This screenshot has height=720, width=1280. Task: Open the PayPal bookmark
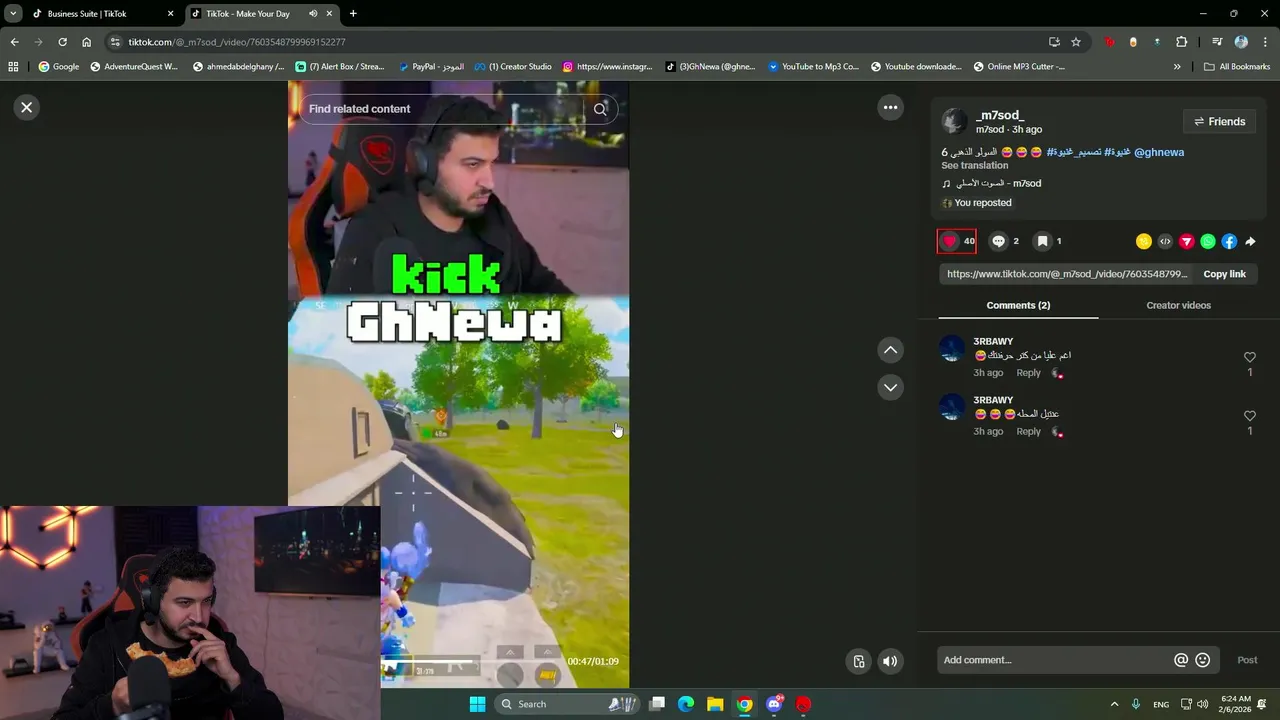[431, 67]
